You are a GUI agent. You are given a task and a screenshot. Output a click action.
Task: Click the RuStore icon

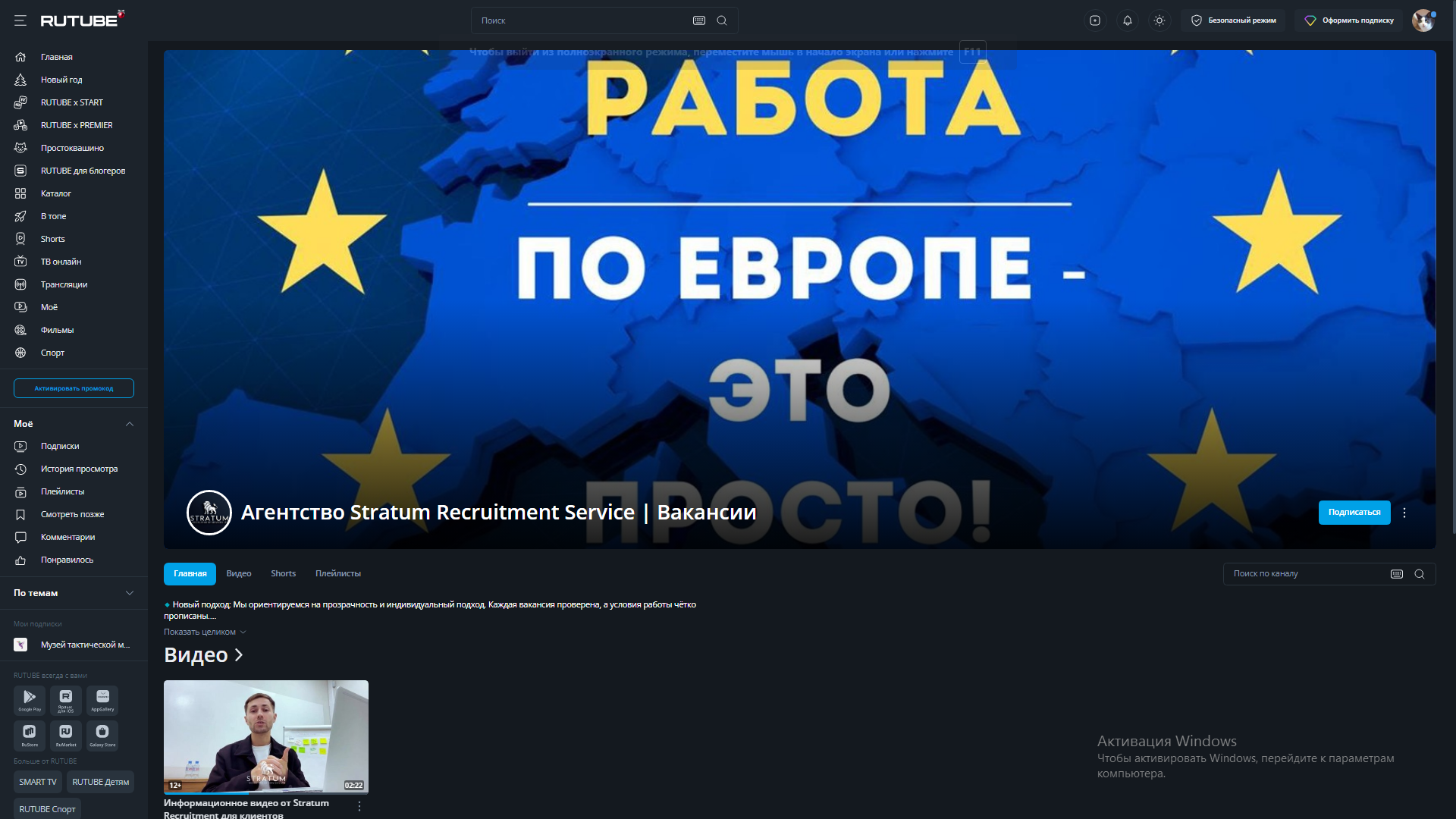30,736
